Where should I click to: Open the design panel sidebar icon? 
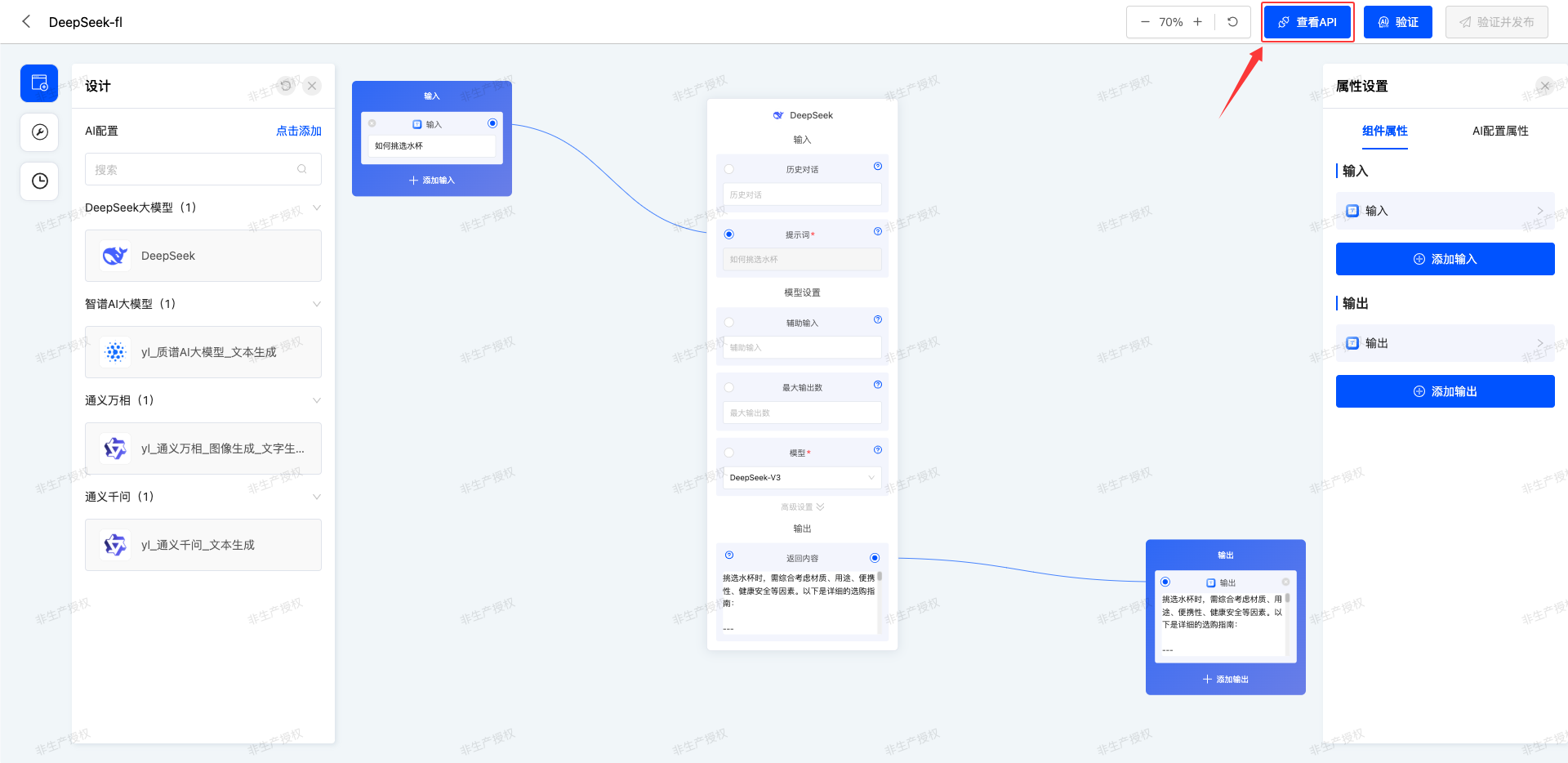click(x=39, y=83)
